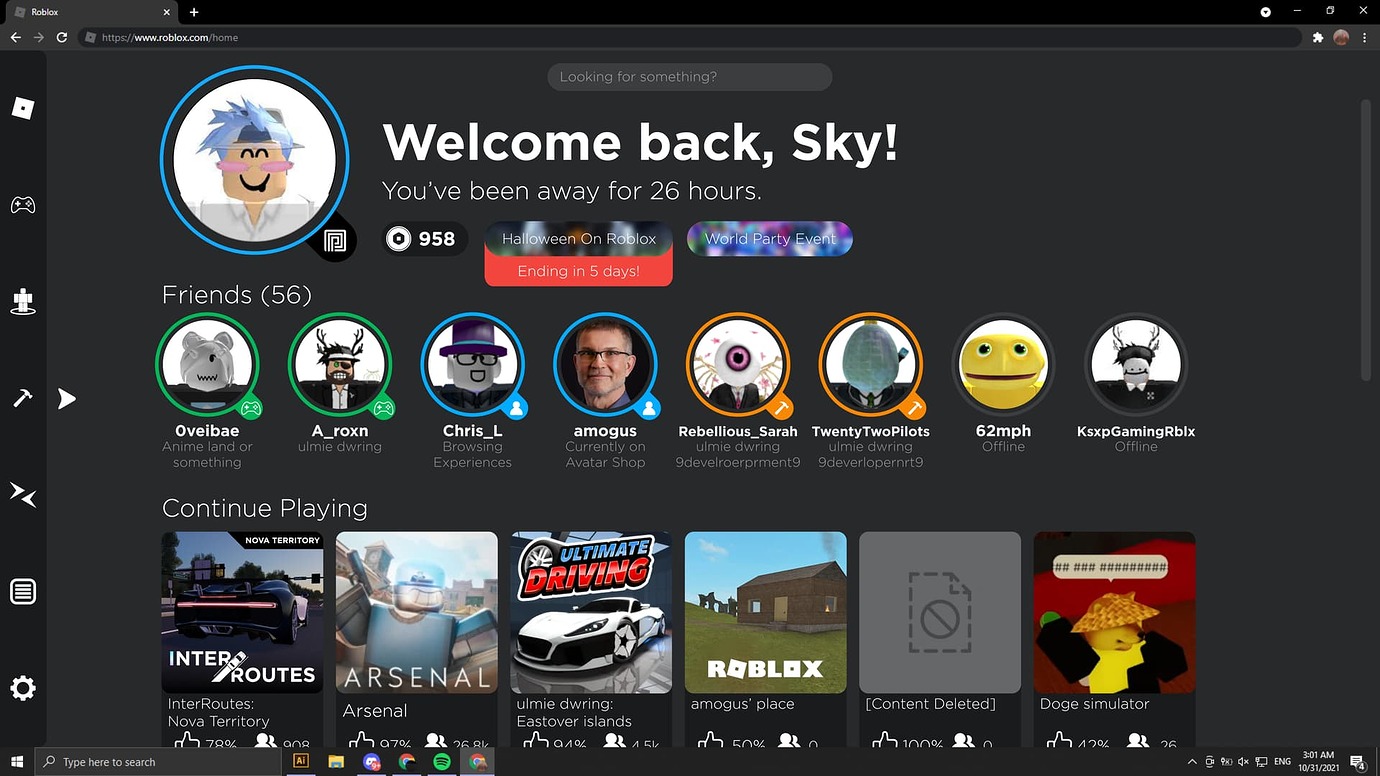The height and width of the screenshot is (776, 1380).
Task: Show hidden tray icons with the chevron
Action: coord(1191,762)
